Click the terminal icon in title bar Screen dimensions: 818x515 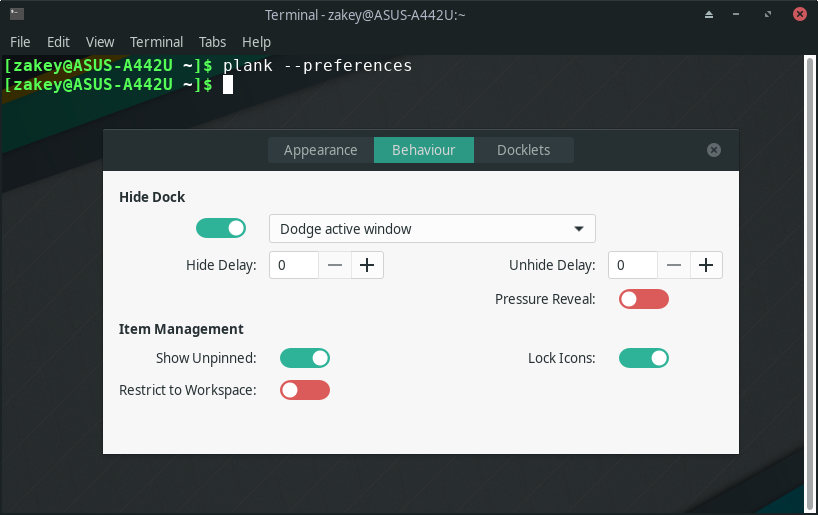click(17, 14)
